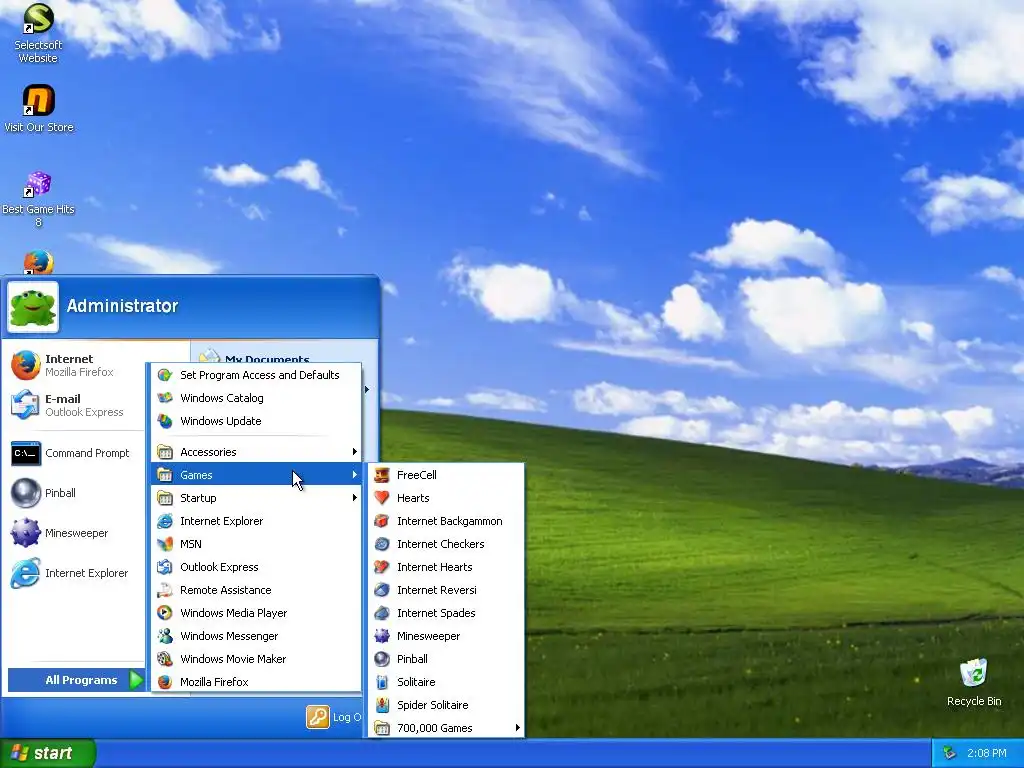Click the Startup folder icon
The width and height of the screenshot is (1024, 768).
coord(165,498)
